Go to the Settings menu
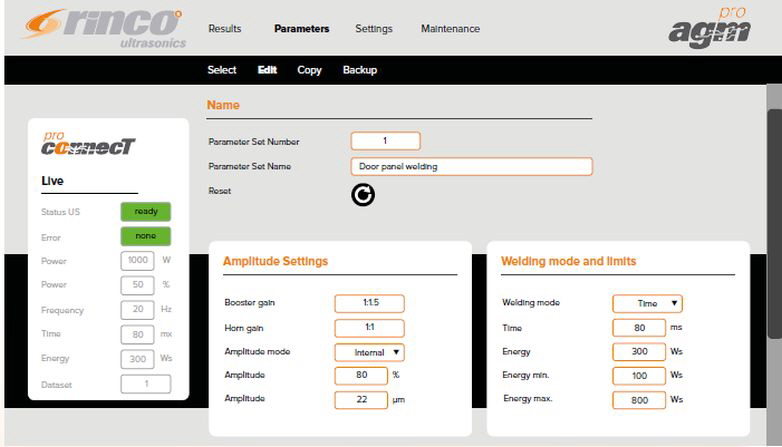 click(x=374, y=29)
